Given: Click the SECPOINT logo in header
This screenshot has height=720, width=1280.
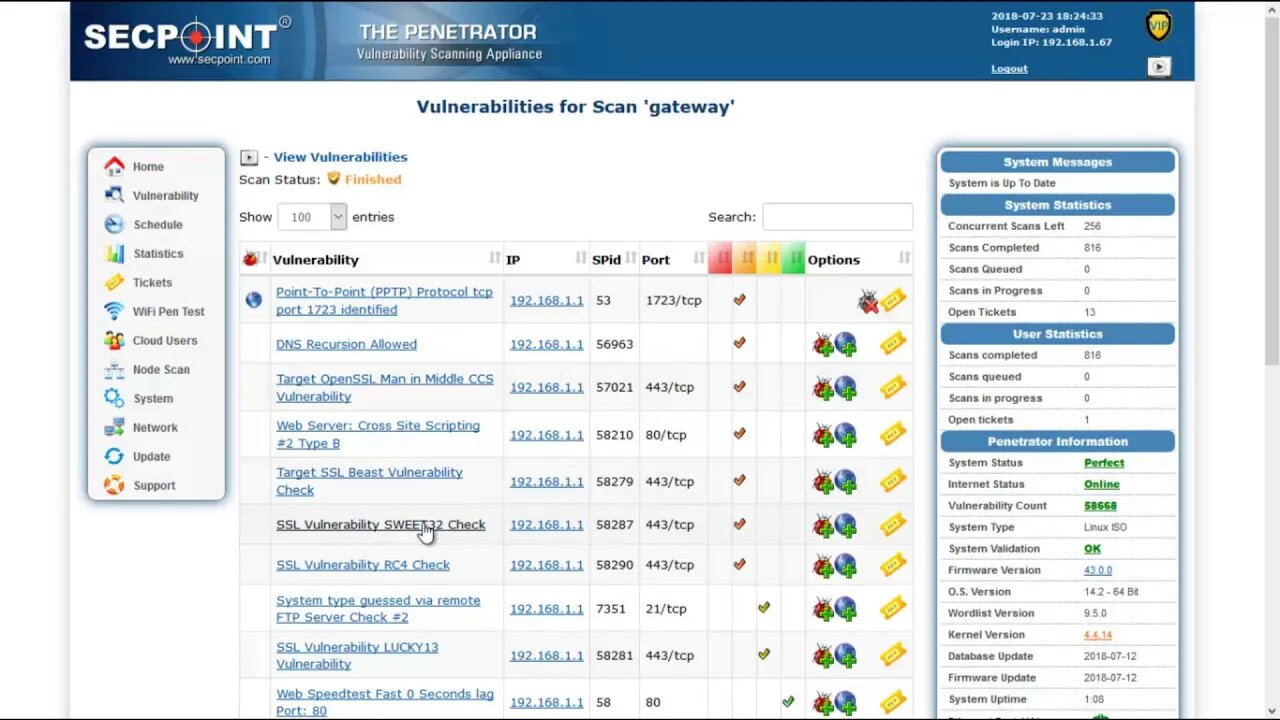Looking at the screenshot, I should [186, 40].
